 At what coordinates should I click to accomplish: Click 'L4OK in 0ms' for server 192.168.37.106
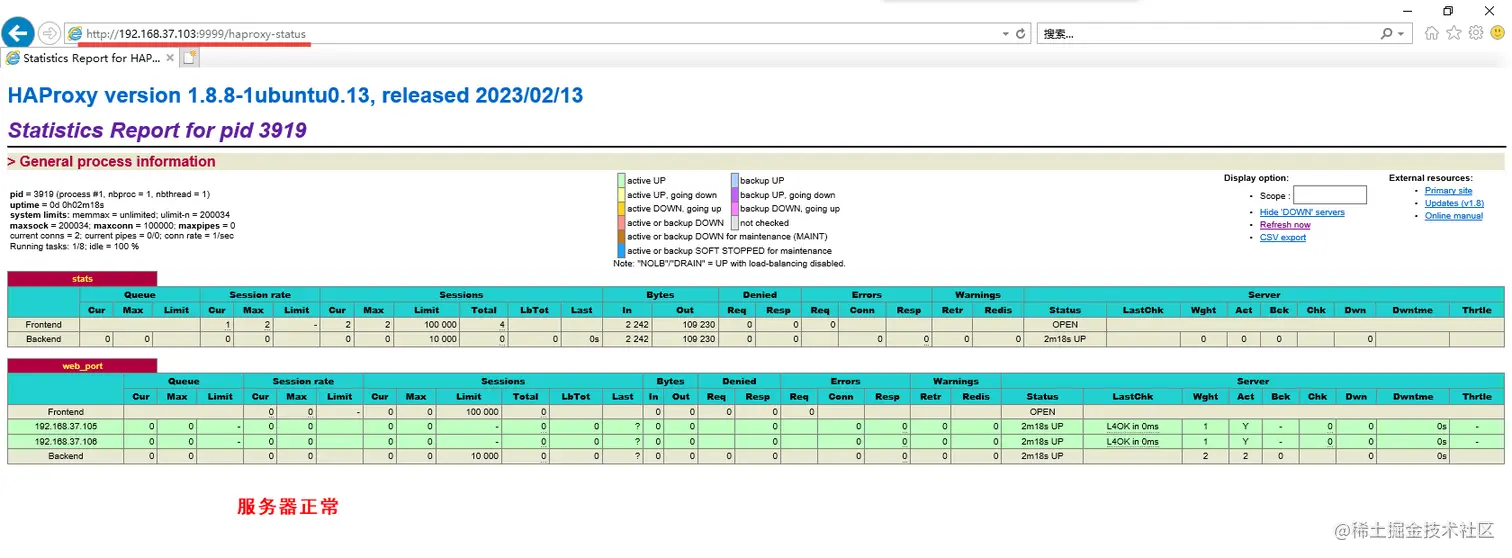[1132, 441]
